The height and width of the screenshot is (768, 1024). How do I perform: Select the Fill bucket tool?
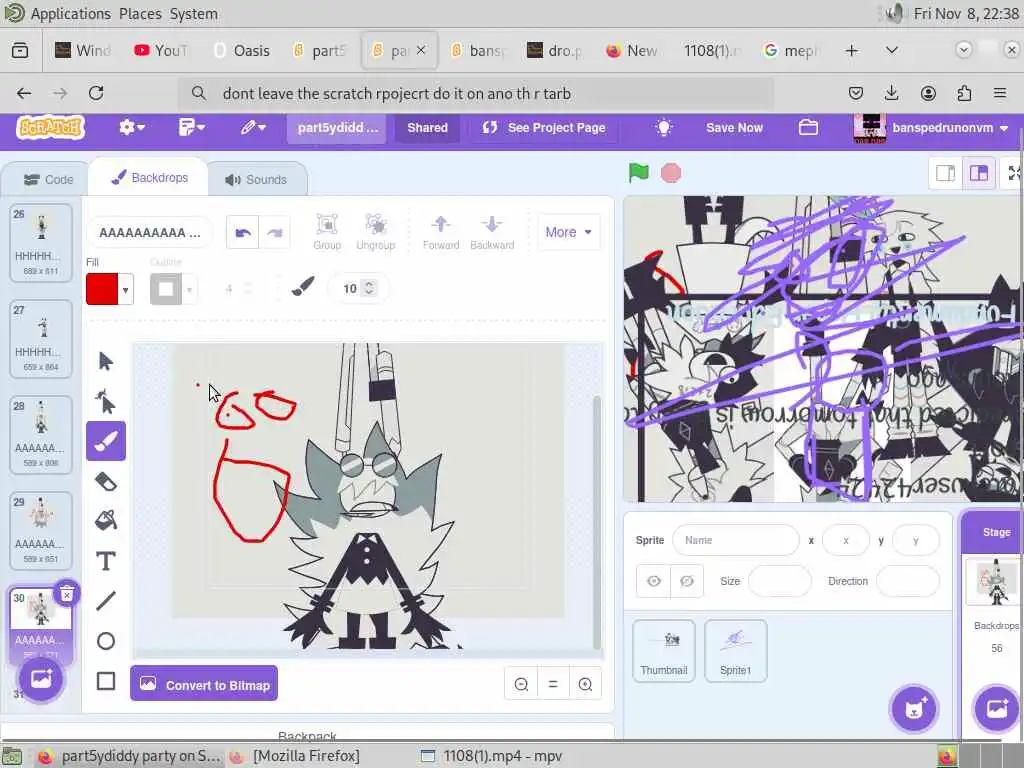(106, 520)
